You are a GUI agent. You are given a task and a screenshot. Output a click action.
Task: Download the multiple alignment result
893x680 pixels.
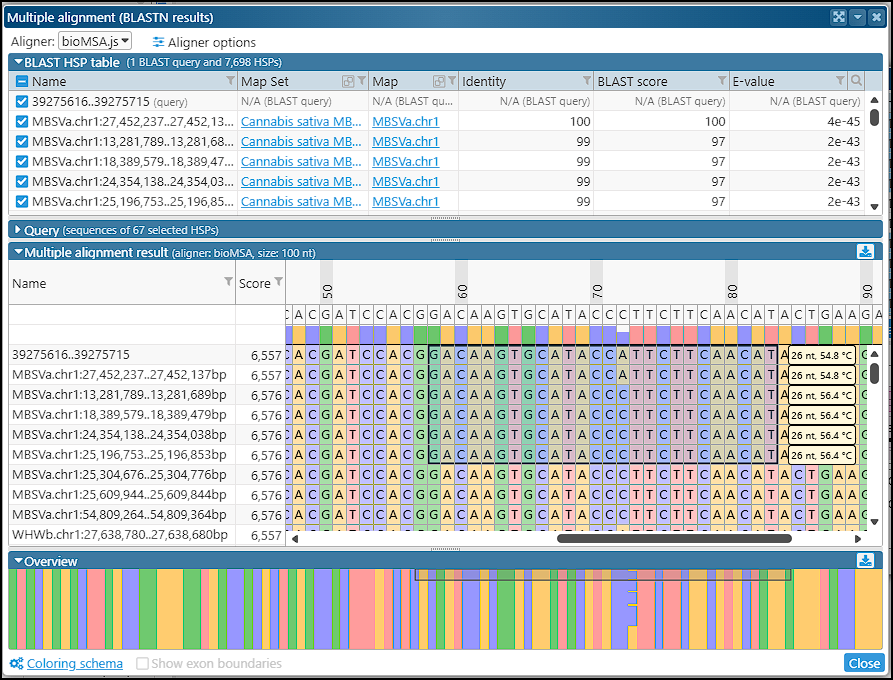coord(866,251)
